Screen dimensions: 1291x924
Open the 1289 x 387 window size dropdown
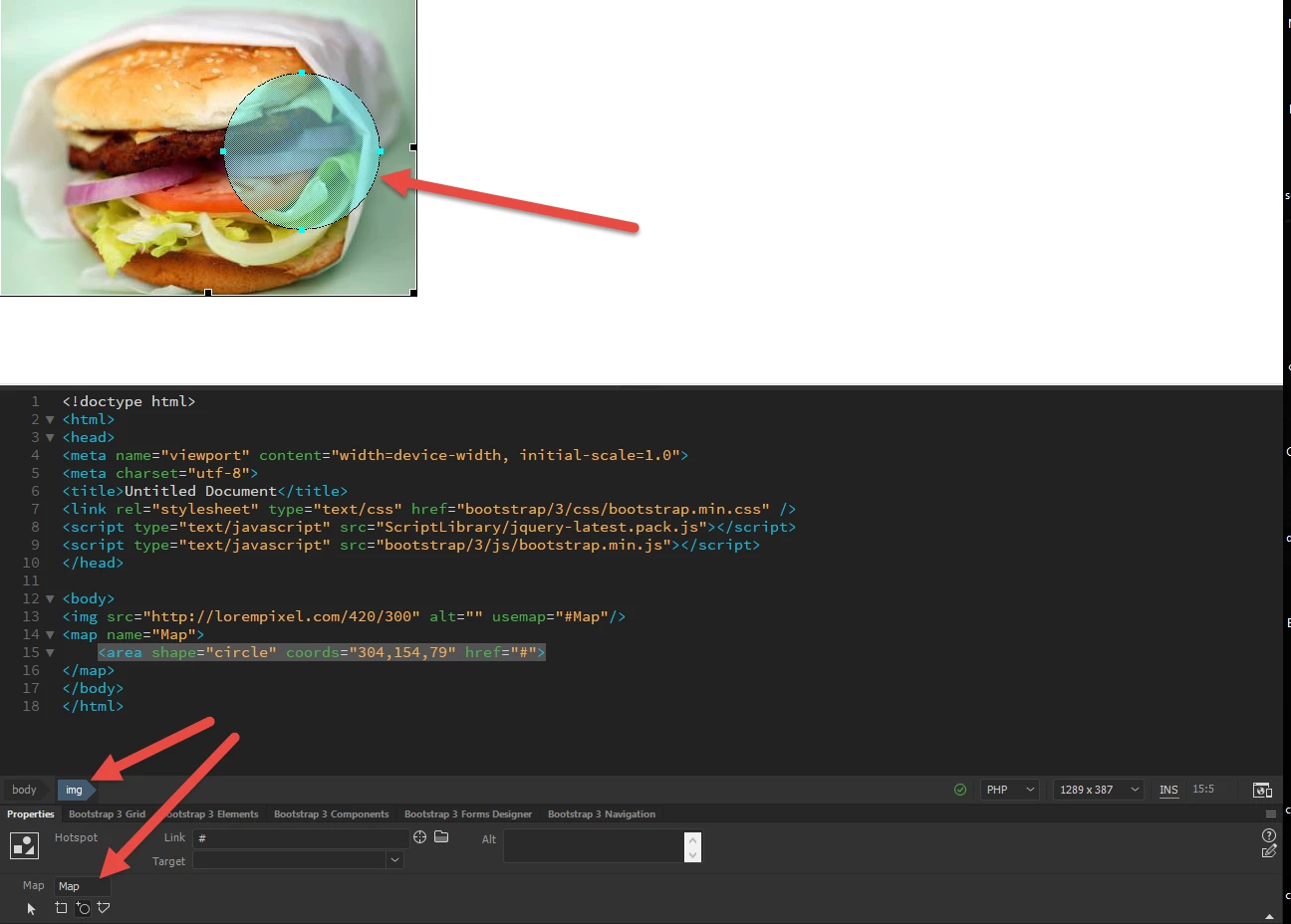(1099, 790)
